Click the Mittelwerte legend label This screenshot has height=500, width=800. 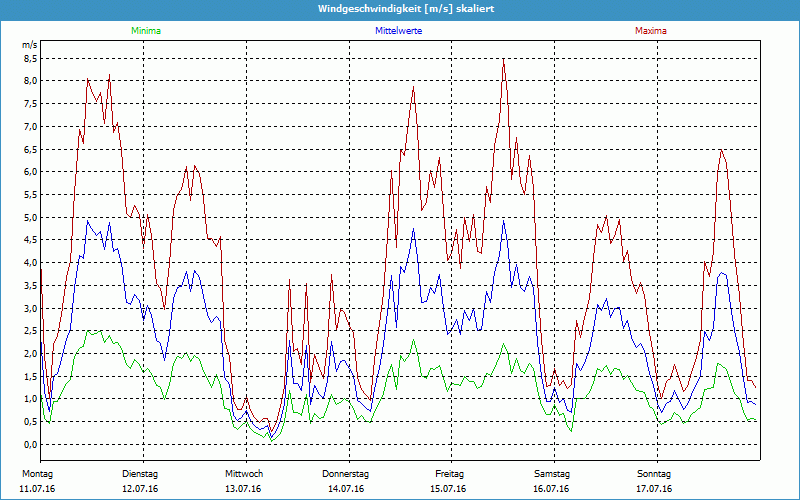pos(398,31)
